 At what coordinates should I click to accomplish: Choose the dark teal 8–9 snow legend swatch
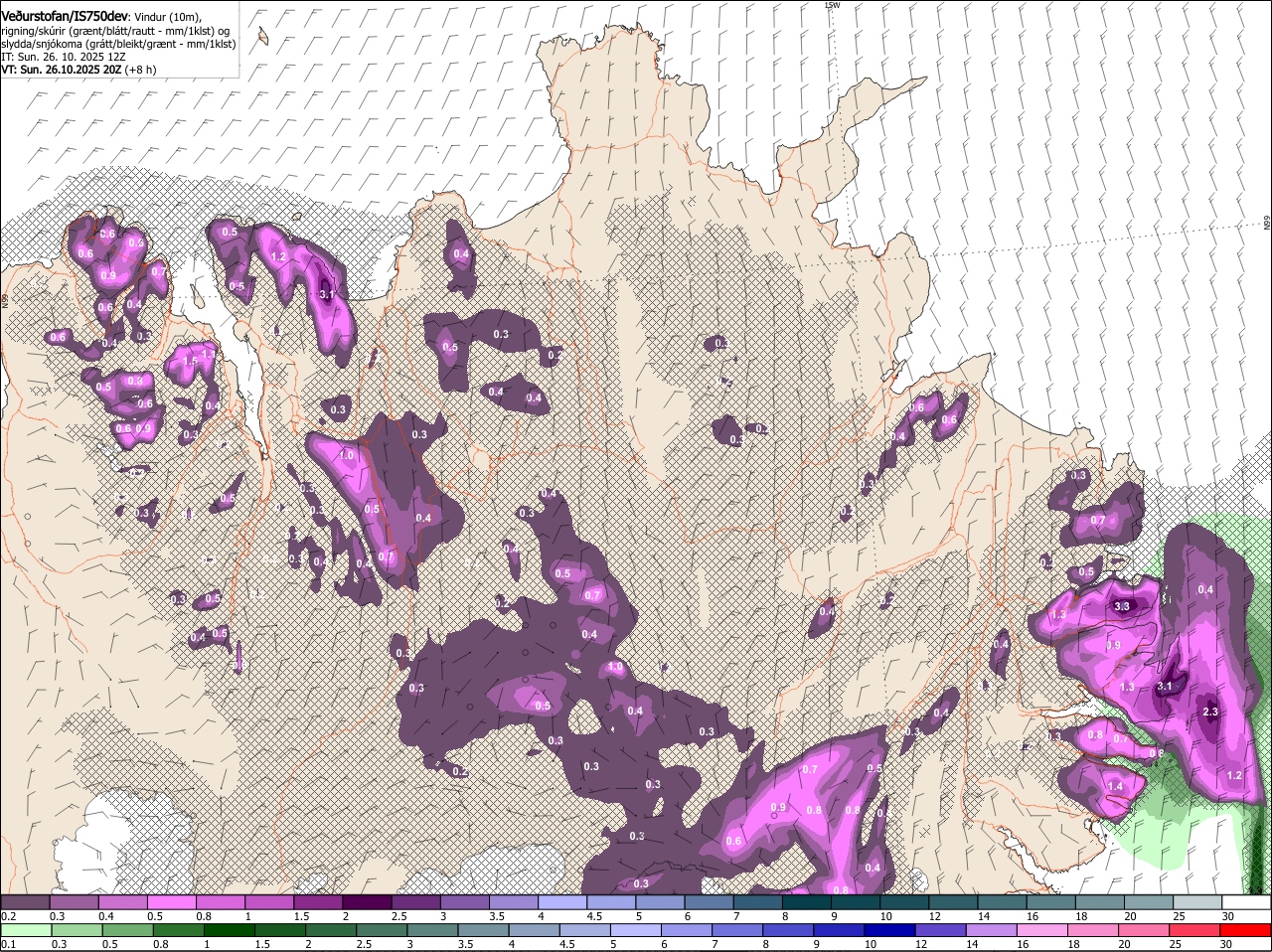click(807, 902)
